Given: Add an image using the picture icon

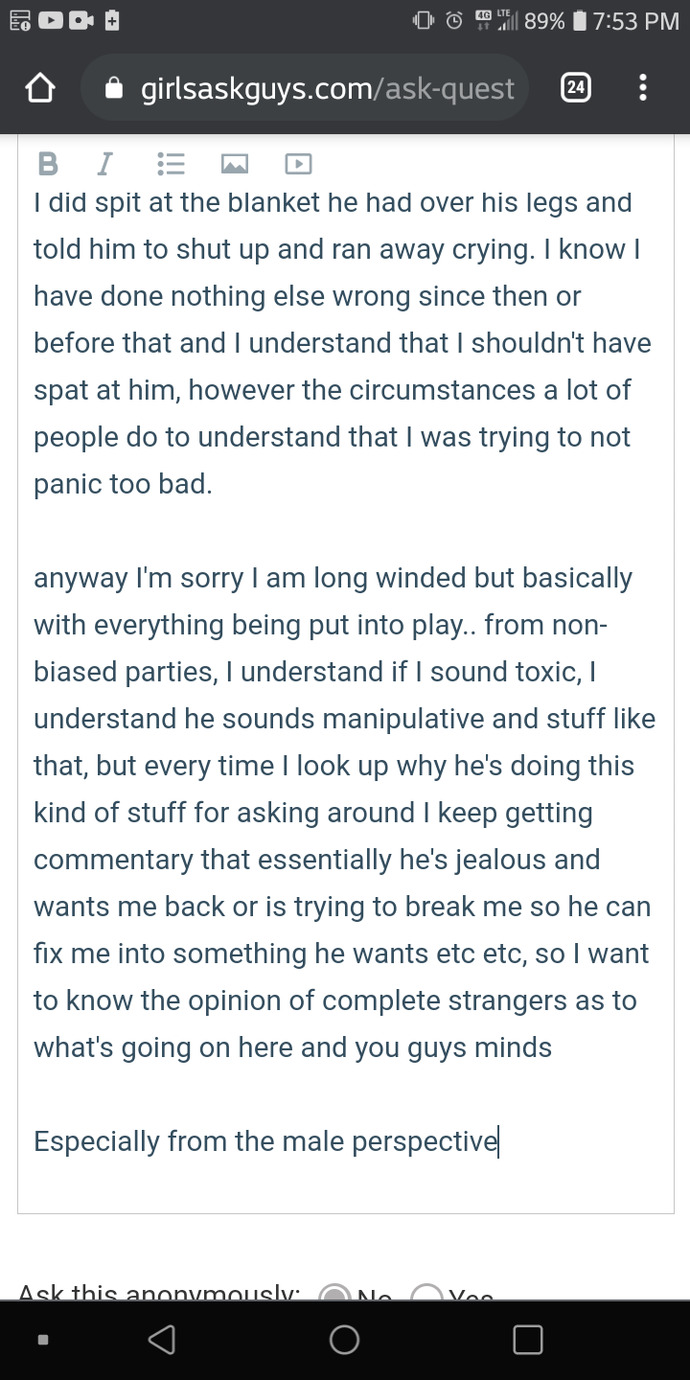Looking at the screenshot, I should click(235, 163).
